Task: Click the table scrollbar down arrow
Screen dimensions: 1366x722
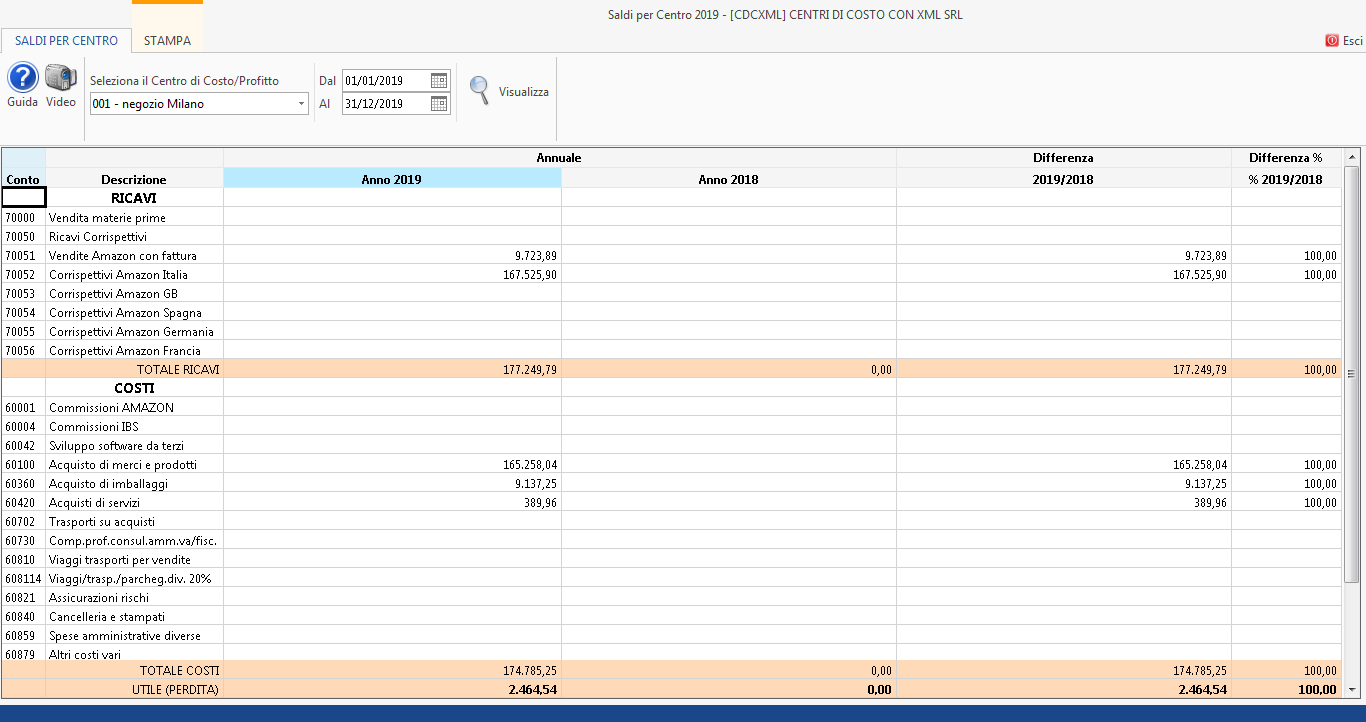Action: 1352,689
